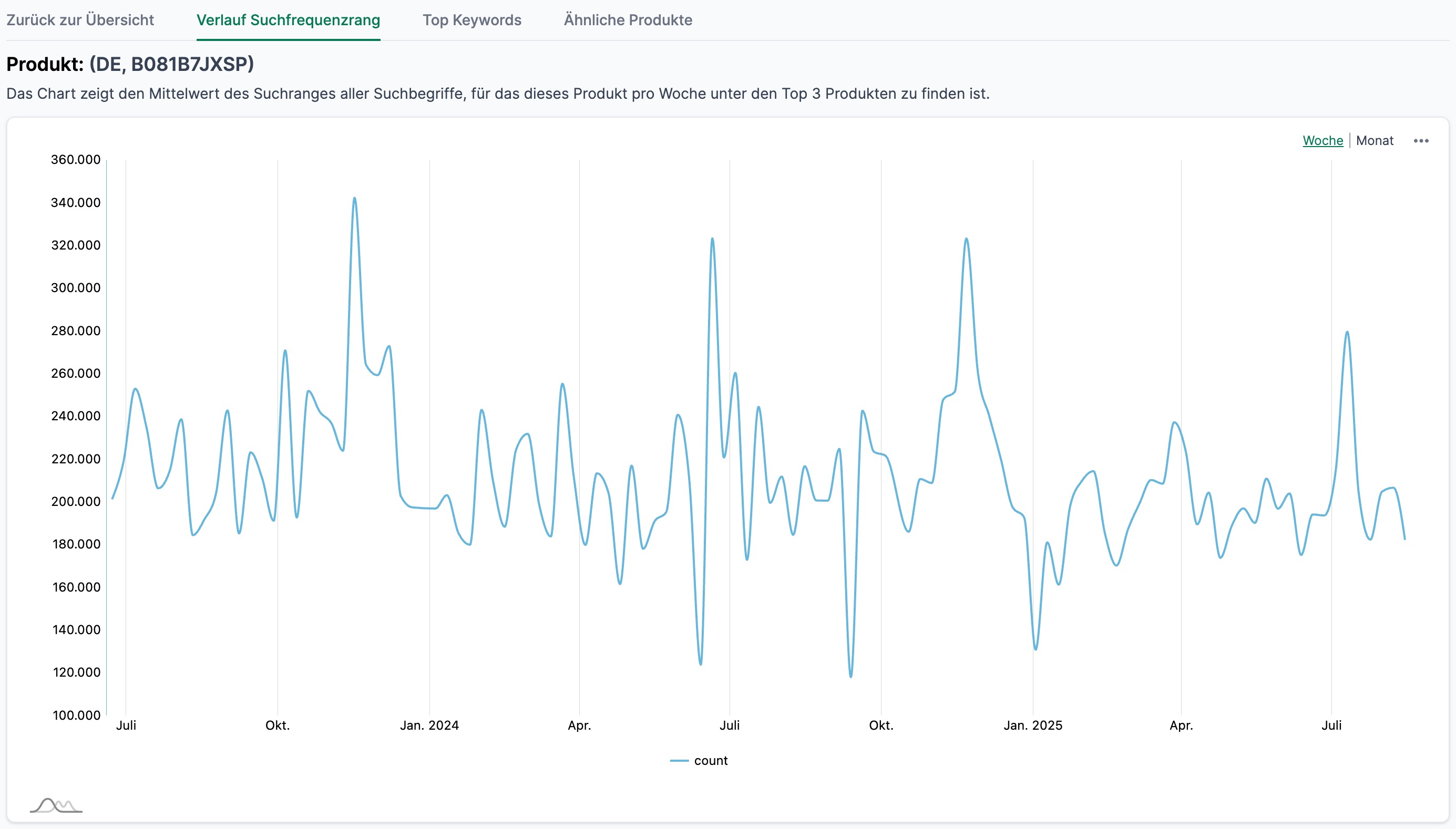This screenshot has width=1456, height=829.
Task: Switch chart to Monat view
Action: pyautogui.click(x=1374, y=141)
